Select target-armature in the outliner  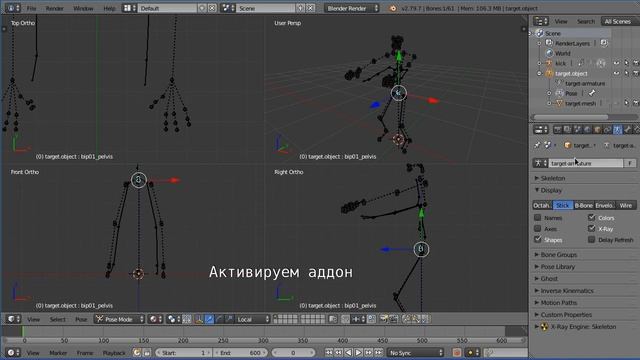584,83
